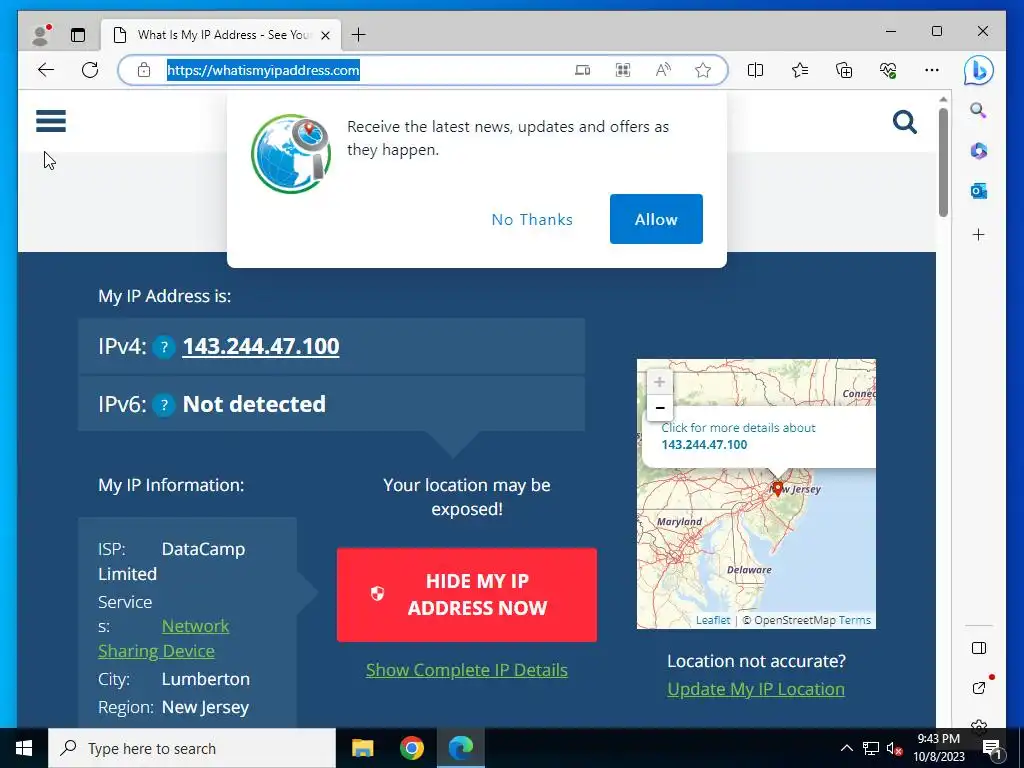This screenshot has width=1024, height=768.
Task: Open IPv6 help question mark
Action: tap(164, 405)
